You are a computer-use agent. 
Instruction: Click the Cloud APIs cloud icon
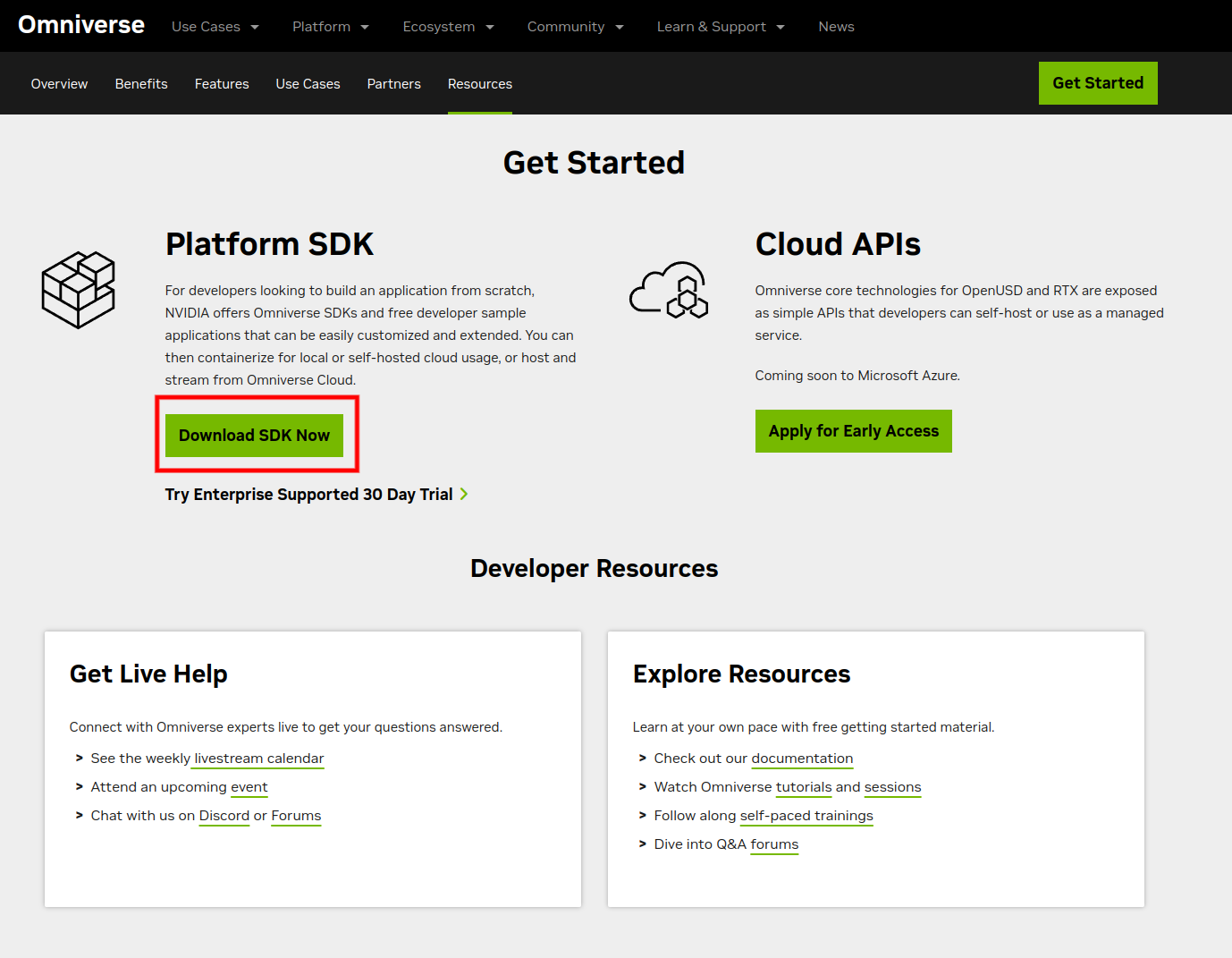pos(669,290)
